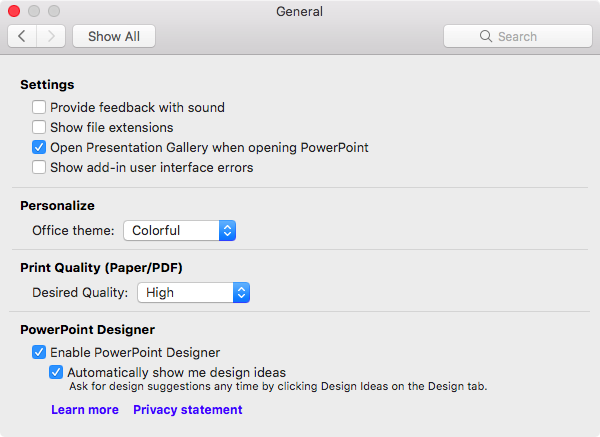This screenshot has height=437, width=600.
Task: Close the General window with red button
Action: pos(14,11)
